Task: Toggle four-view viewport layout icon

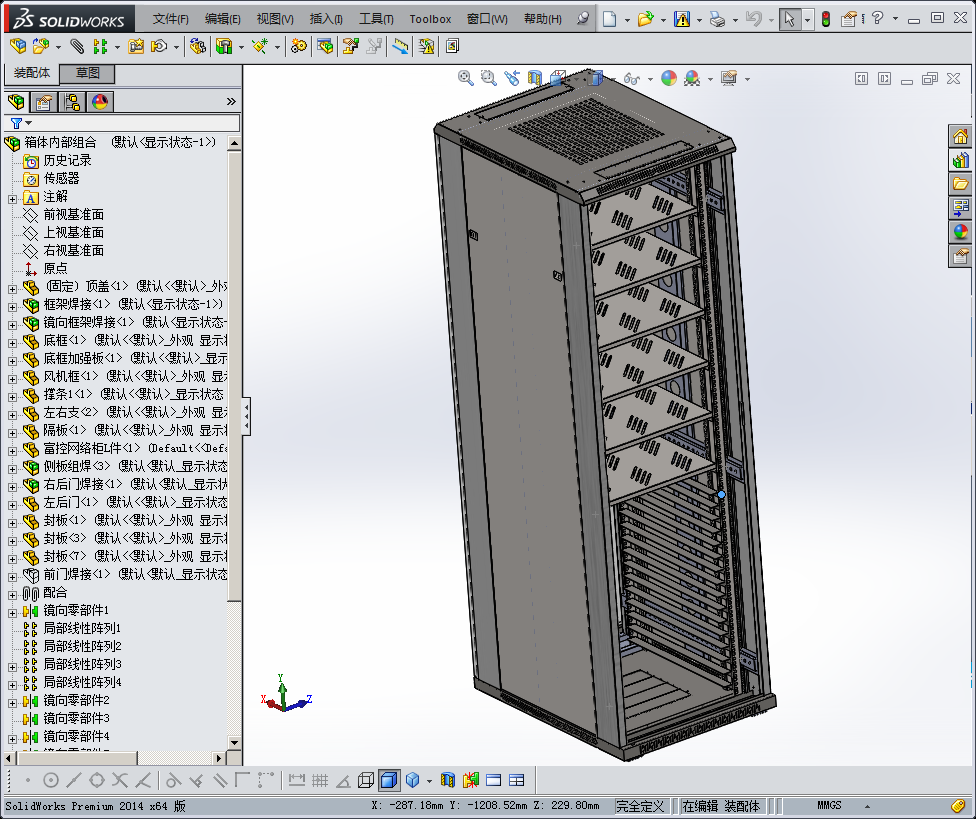Action: coord(517,780)
